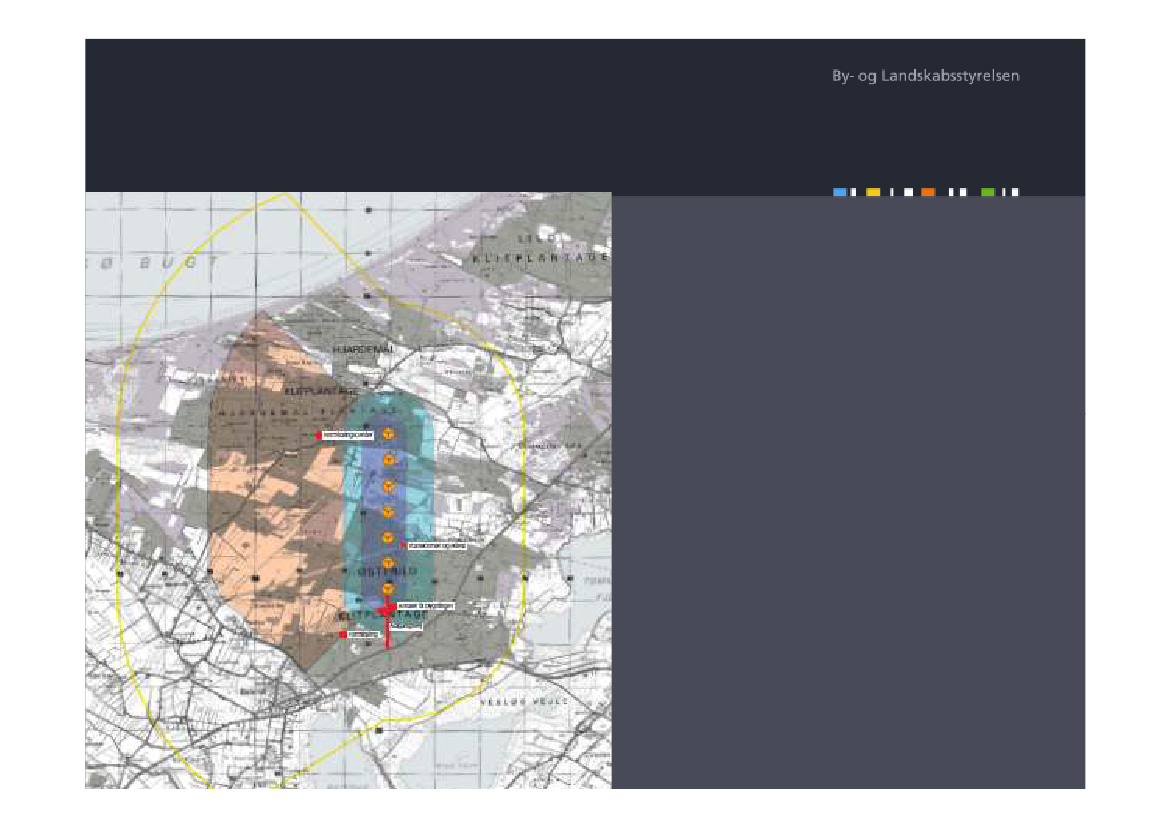Viewport: 1169px width, 826px height.
Task: Click the 'BUGT' label on the sea area
Action: (x=179, y=263)
